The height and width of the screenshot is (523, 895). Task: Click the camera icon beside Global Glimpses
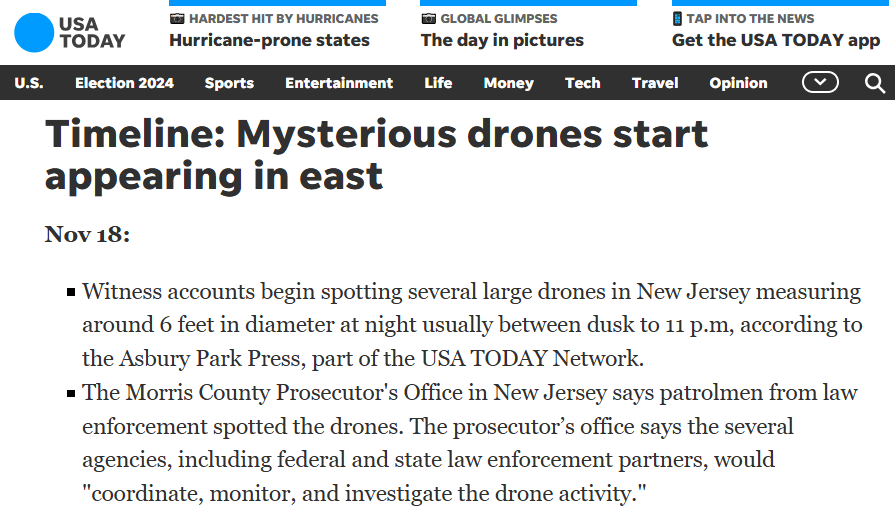429,19
